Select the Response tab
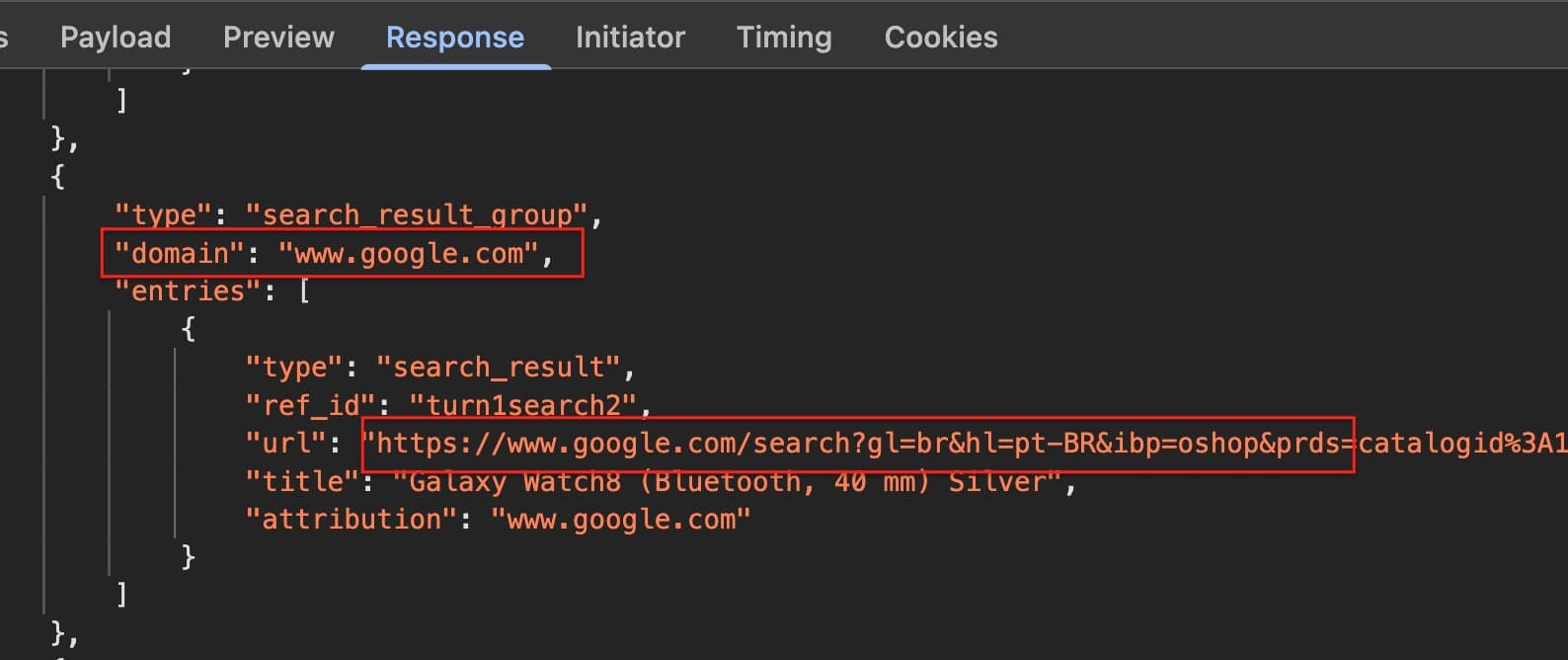 point(455,38)
